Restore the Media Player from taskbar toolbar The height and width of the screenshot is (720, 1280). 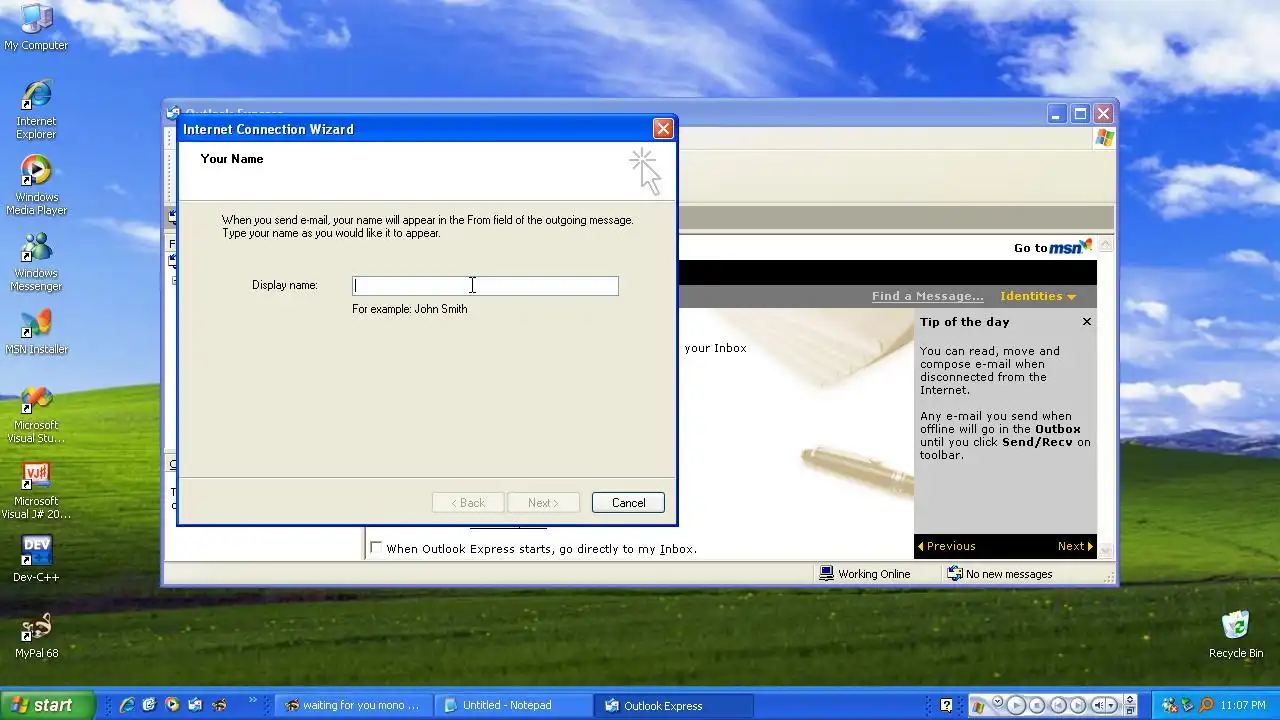click(x=1130, y=711)
